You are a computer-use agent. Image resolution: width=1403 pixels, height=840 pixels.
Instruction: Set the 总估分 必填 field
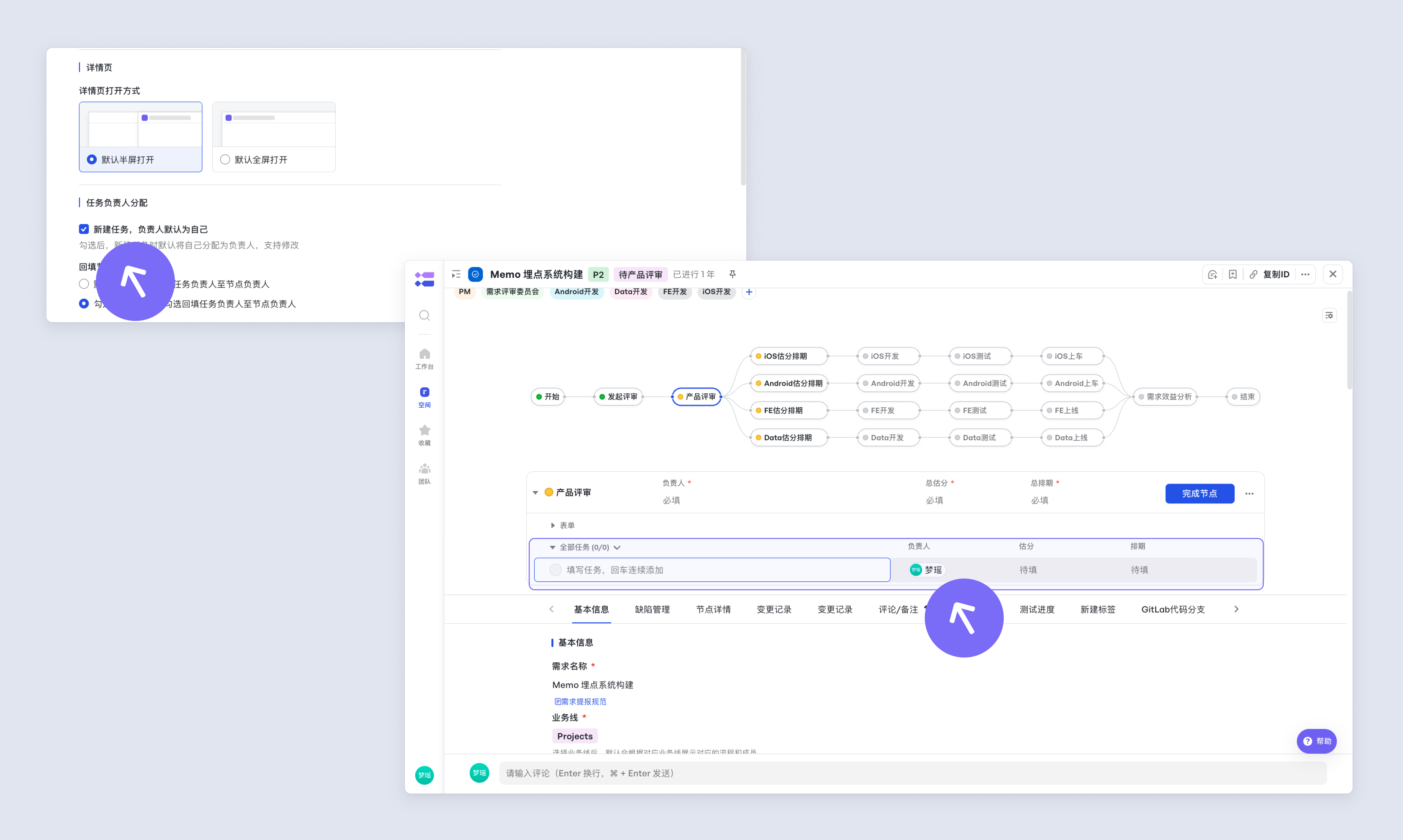pyautogui.click(x=934, y=500)
